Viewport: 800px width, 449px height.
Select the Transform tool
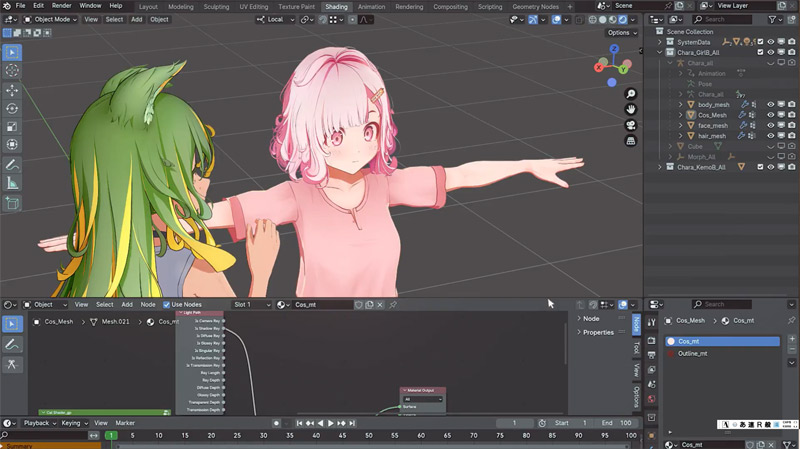(x=12, y=144)
